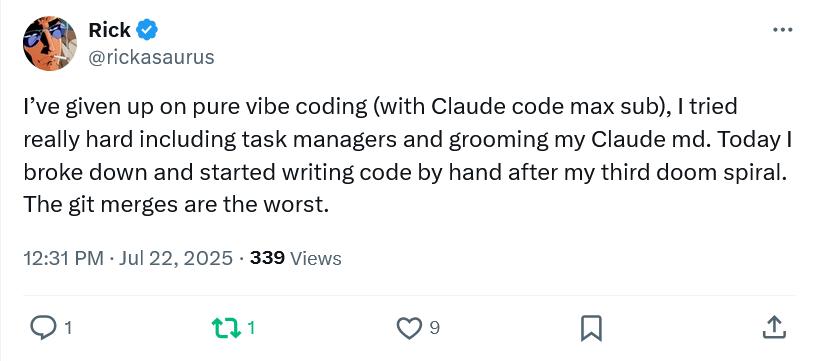Toggle the green repost arrows icon

click(x=226, y=328)
